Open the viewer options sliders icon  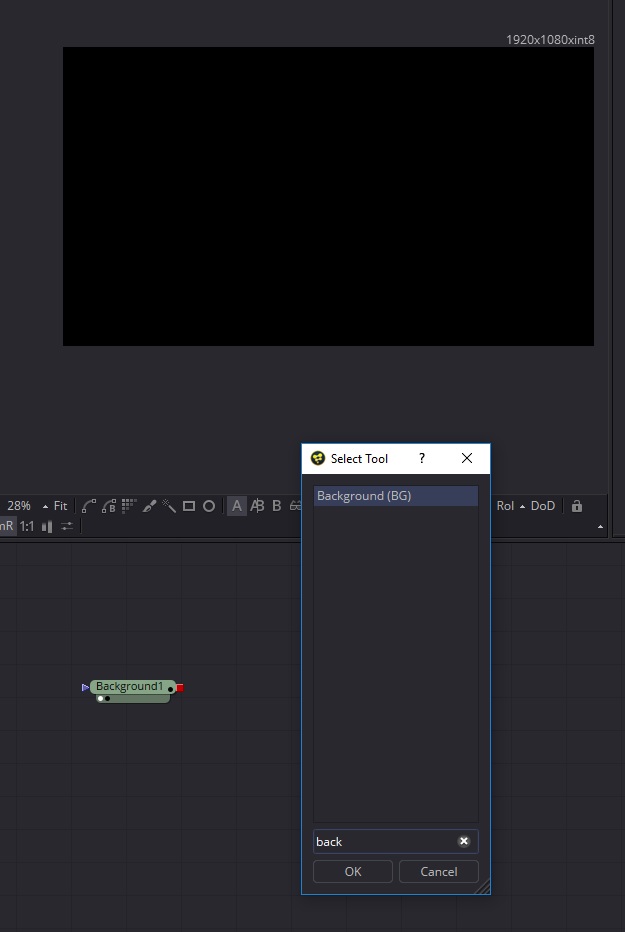click(x=67, y=526)
